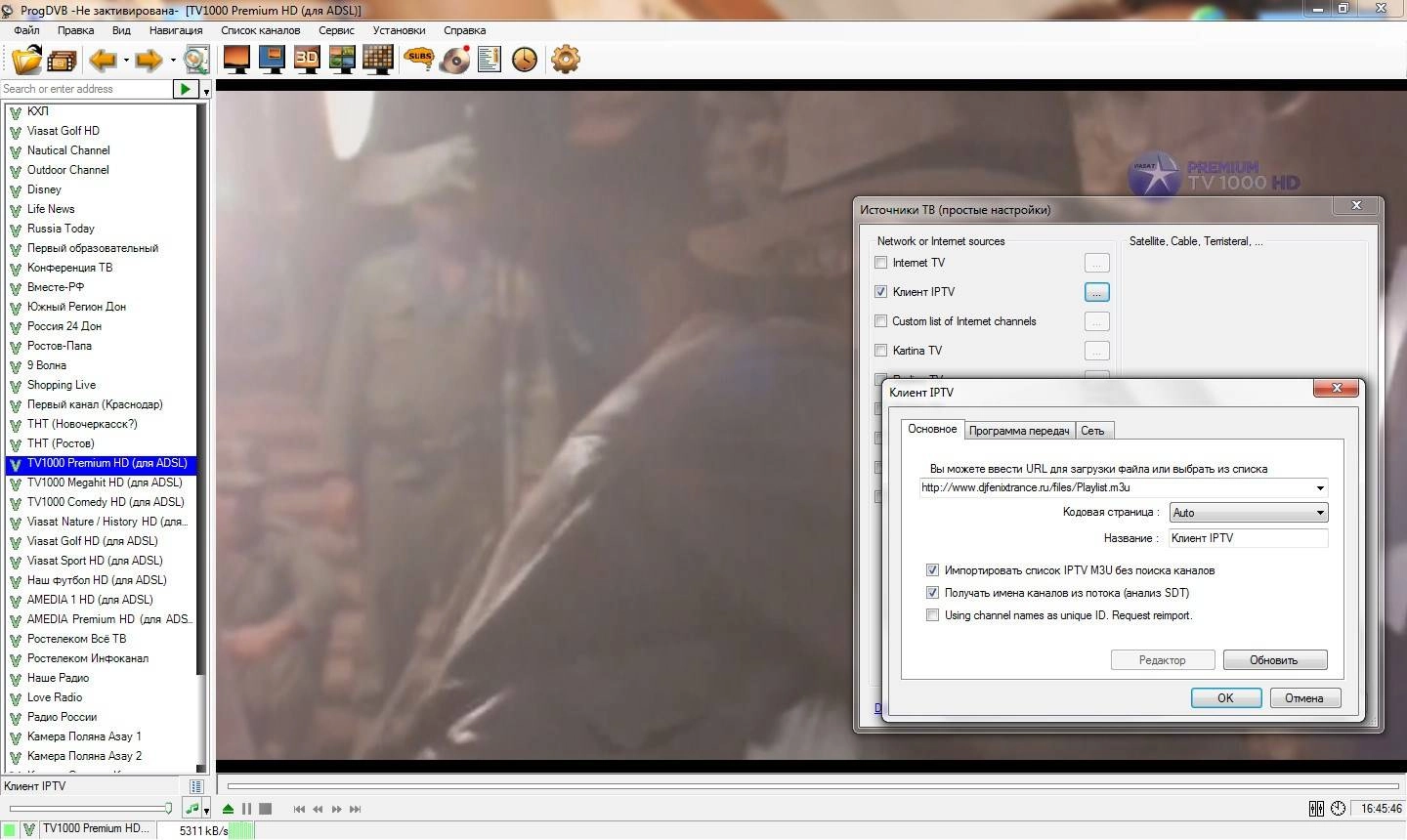Click the full-screen monitor icon

point(236,60)
